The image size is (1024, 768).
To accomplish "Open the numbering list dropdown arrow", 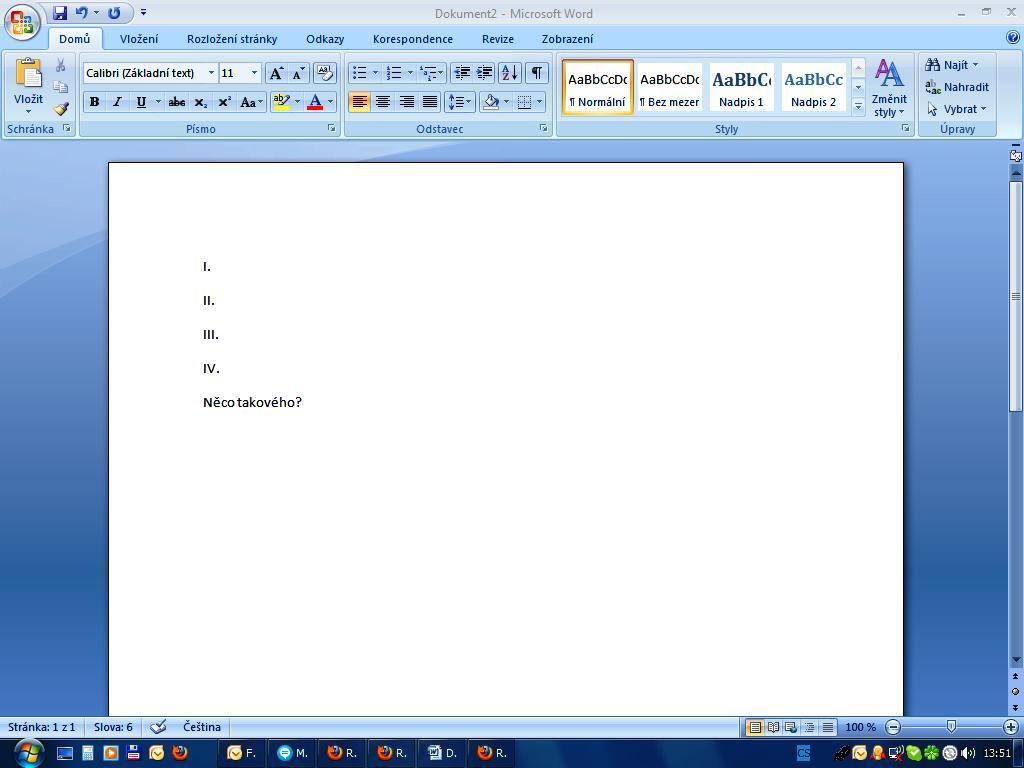I will 410,73.
